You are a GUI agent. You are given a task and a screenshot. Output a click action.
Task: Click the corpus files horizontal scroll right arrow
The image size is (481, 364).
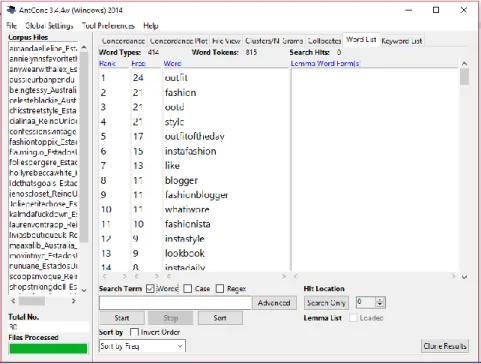(73, 301)
